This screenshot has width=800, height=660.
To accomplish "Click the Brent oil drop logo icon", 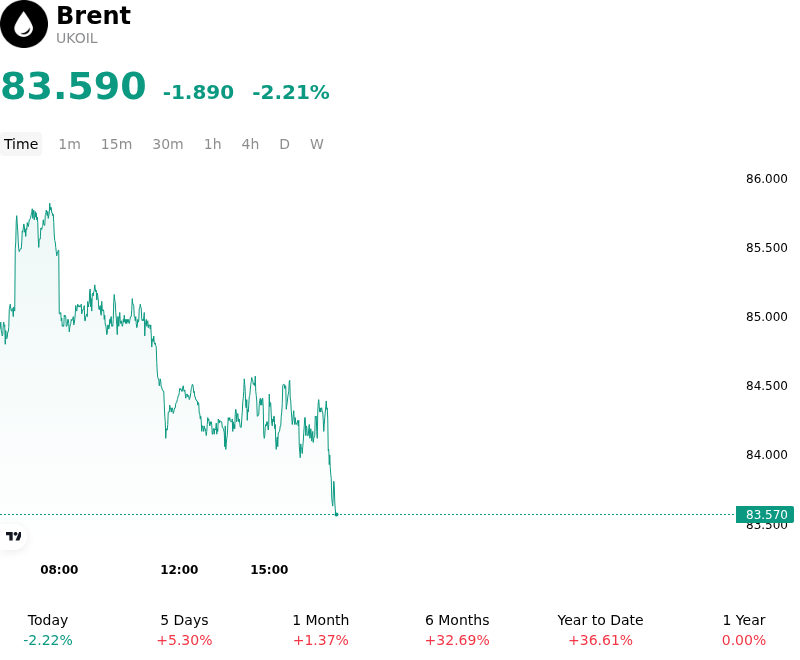I will pos(23,24).
